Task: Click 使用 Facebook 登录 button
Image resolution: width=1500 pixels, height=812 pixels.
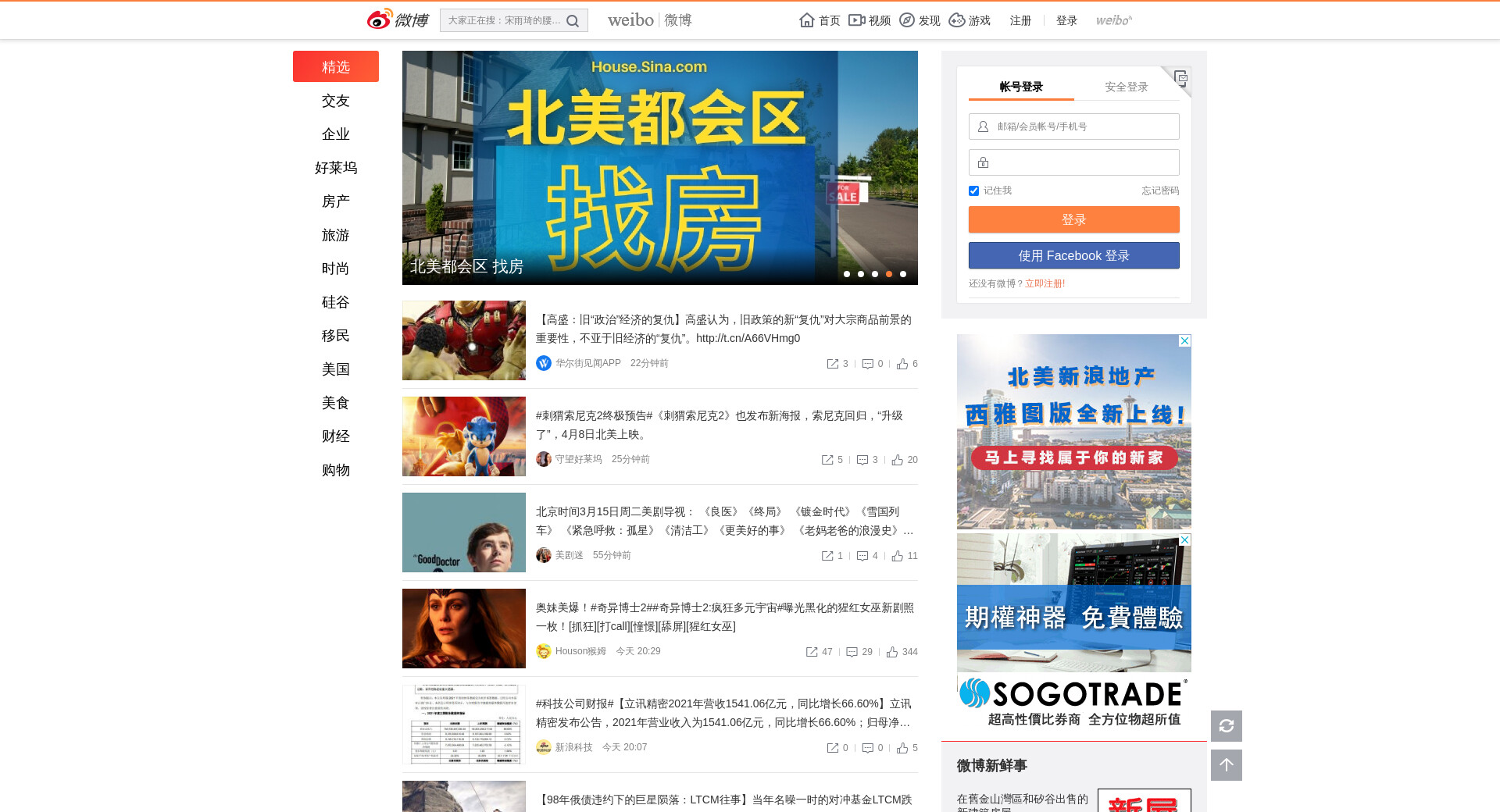Action: 1073,255
